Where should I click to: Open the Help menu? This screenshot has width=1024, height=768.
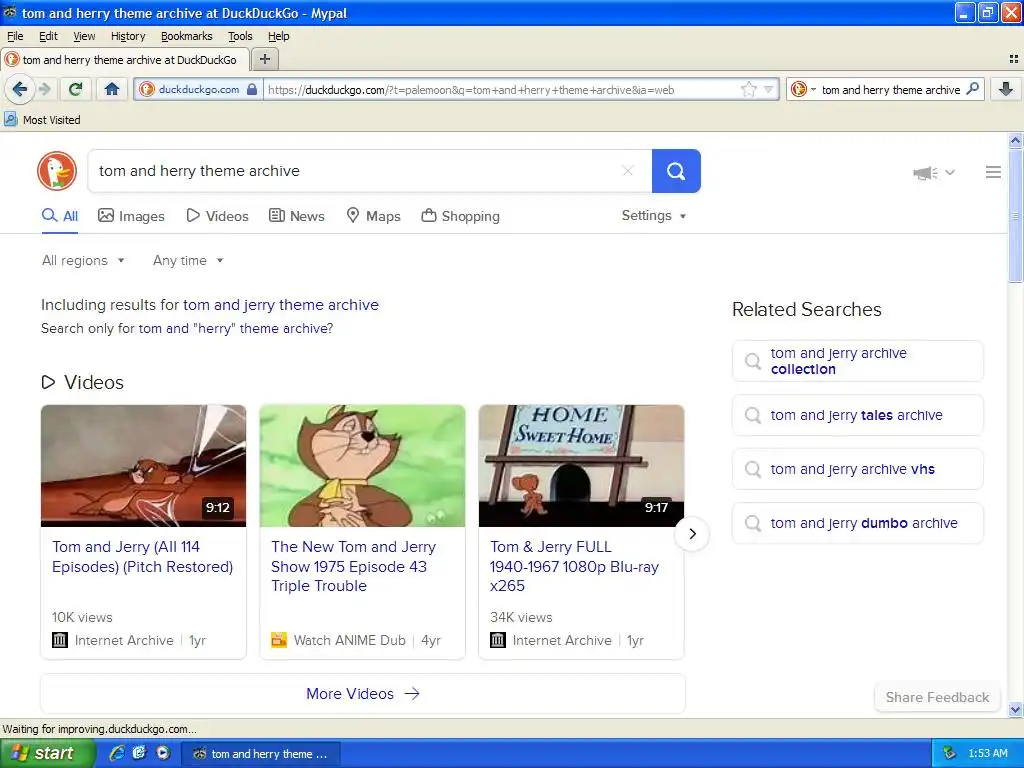click(x=279, y=36)
